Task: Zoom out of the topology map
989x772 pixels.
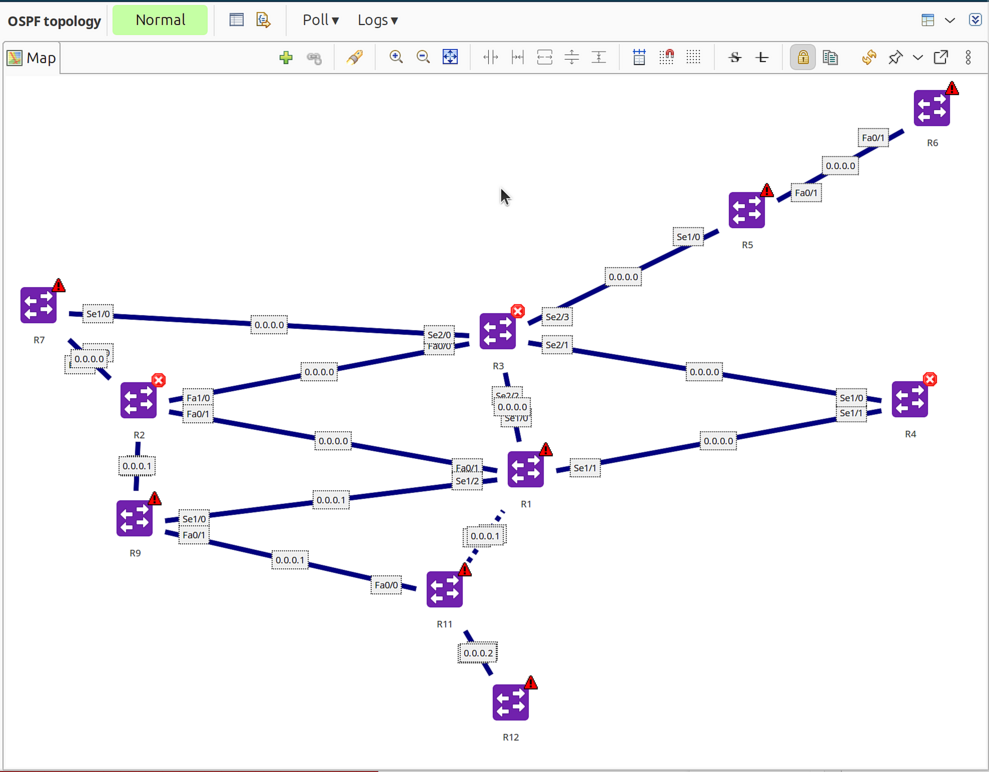Action: tap(422, 57)
